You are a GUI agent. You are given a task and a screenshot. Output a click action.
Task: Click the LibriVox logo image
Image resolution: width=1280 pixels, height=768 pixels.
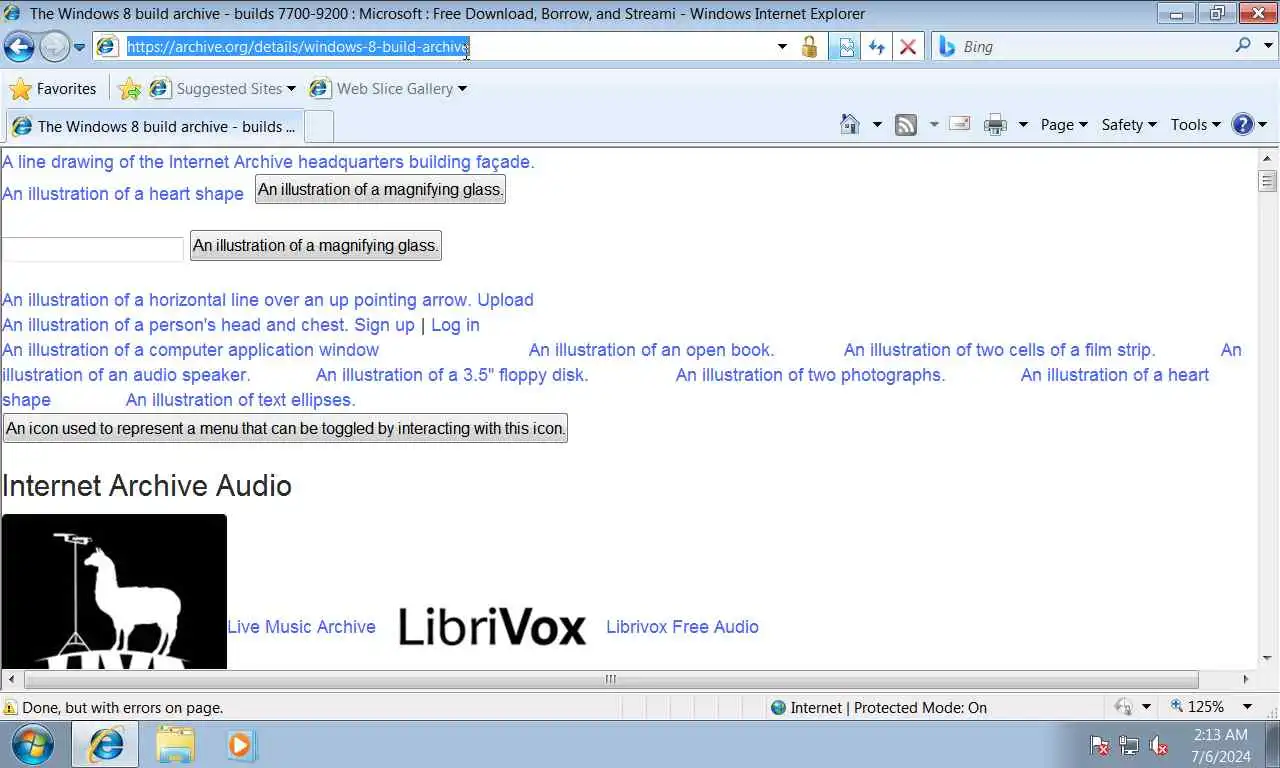tap(492, 627)
